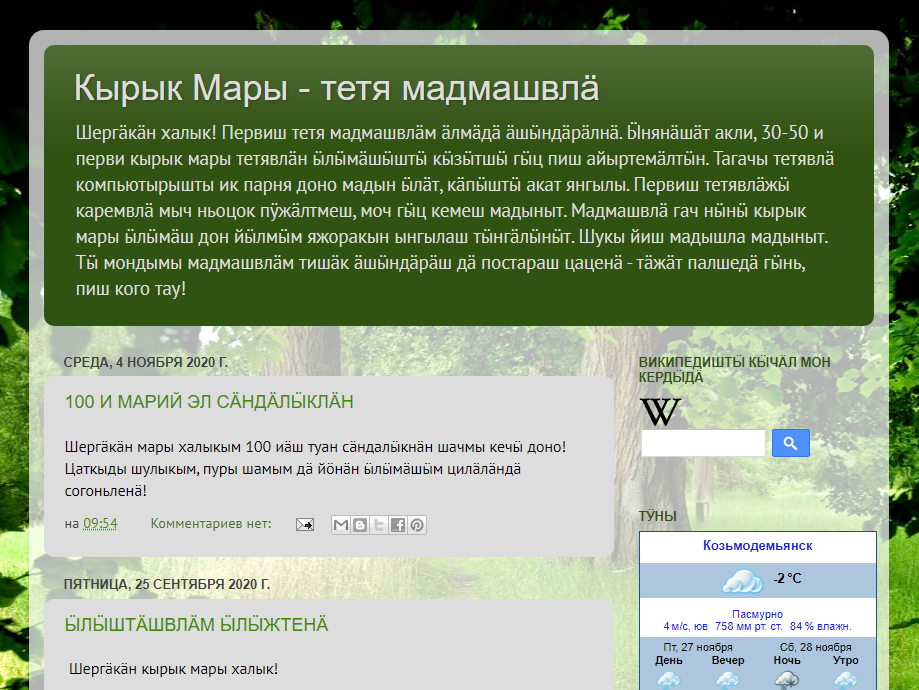Image resolution: width=919 pixels, height=690 pixels.
Task: Click the 09:54 post timestamp link
Action: click(100, 524)
